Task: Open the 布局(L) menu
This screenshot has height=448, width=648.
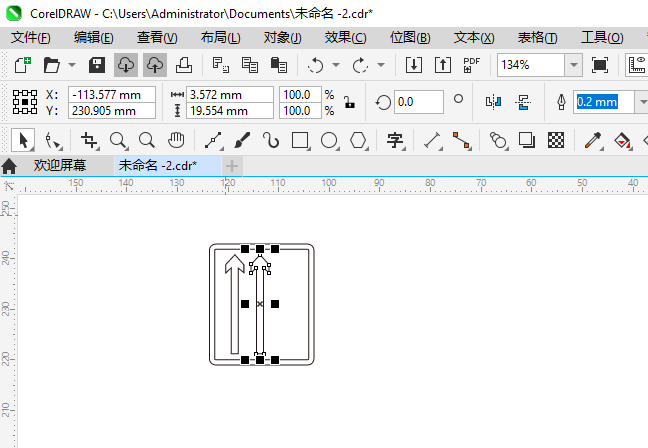Action: click(220, 38)
